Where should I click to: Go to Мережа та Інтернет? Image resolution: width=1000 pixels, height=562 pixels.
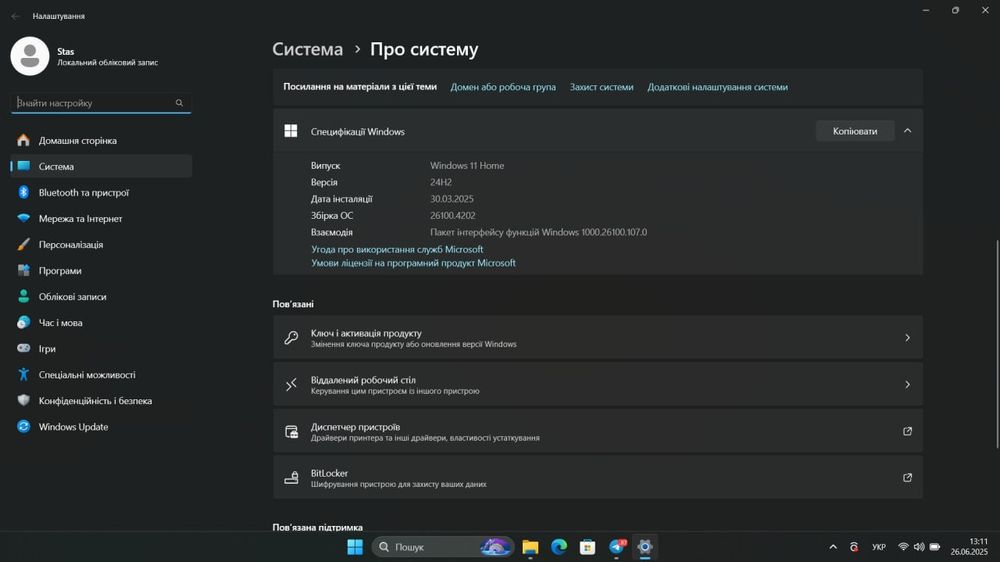[101, 219]
